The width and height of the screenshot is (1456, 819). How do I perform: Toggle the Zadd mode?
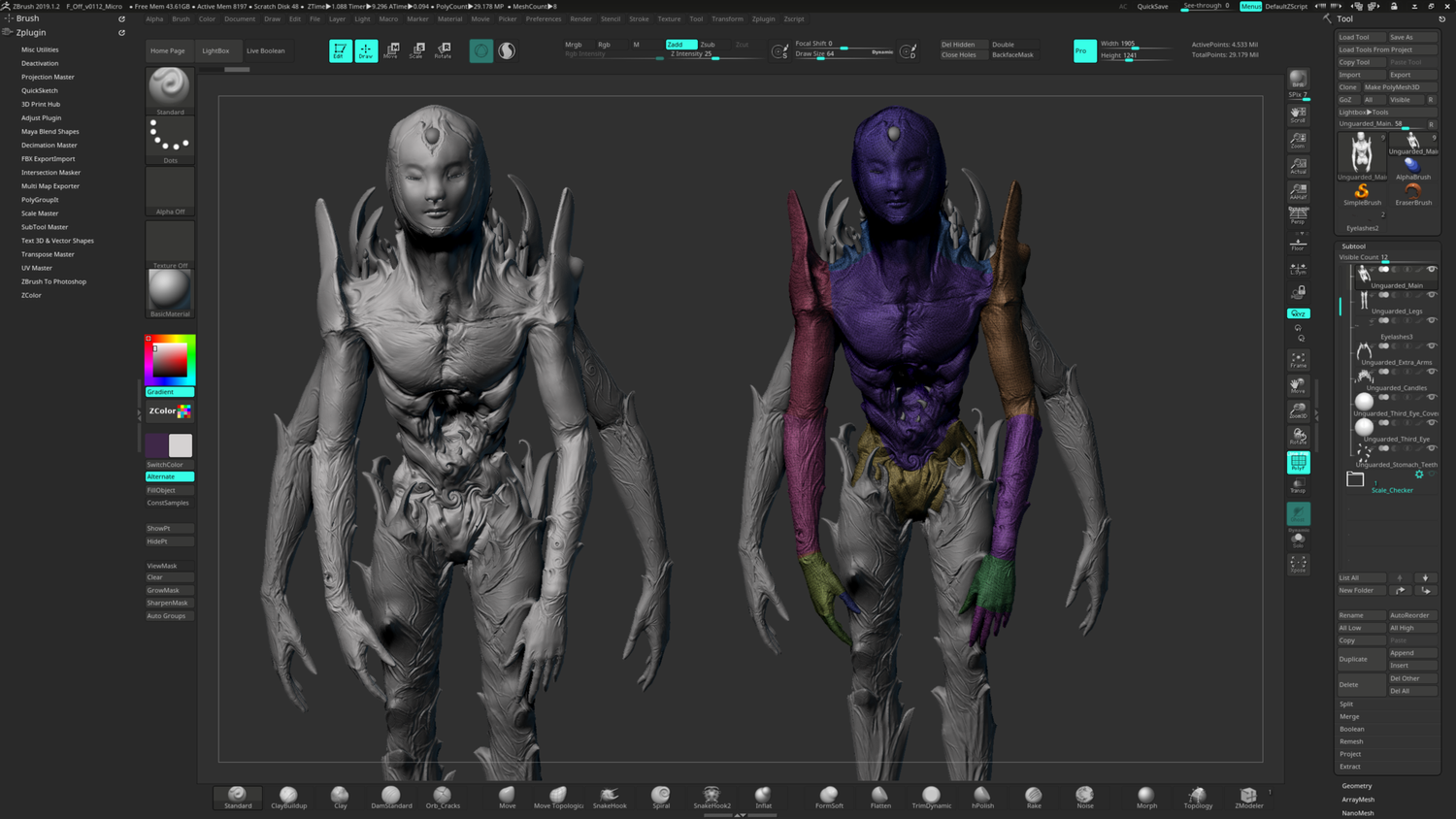pyautogui.click(x=680, y=44)
